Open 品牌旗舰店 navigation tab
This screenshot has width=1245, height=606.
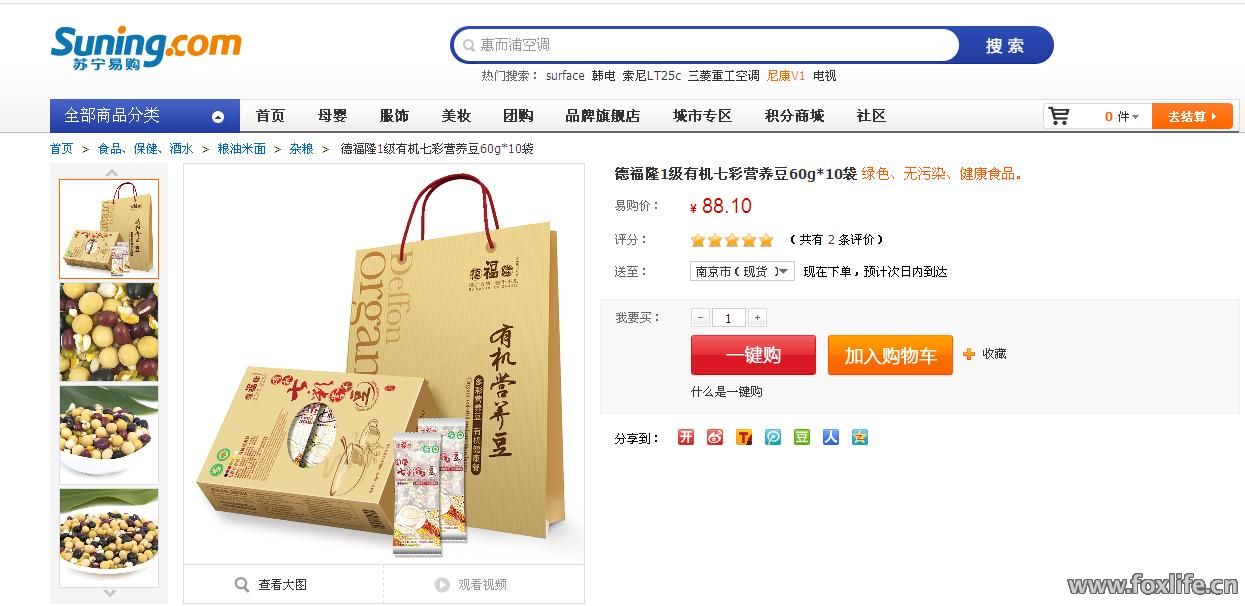602,116
